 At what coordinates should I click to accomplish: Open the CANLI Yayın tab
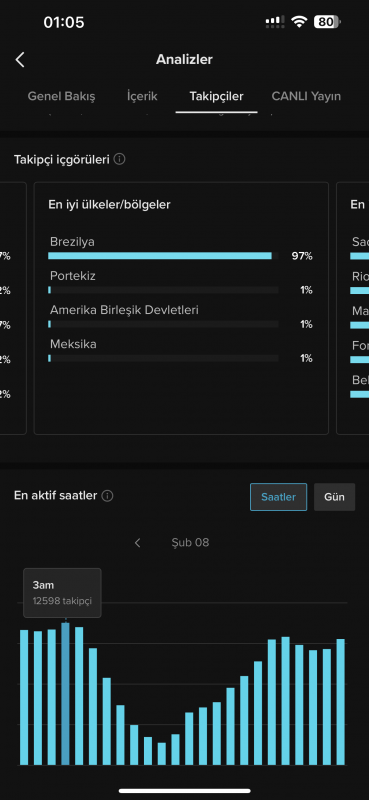point(306,96)
